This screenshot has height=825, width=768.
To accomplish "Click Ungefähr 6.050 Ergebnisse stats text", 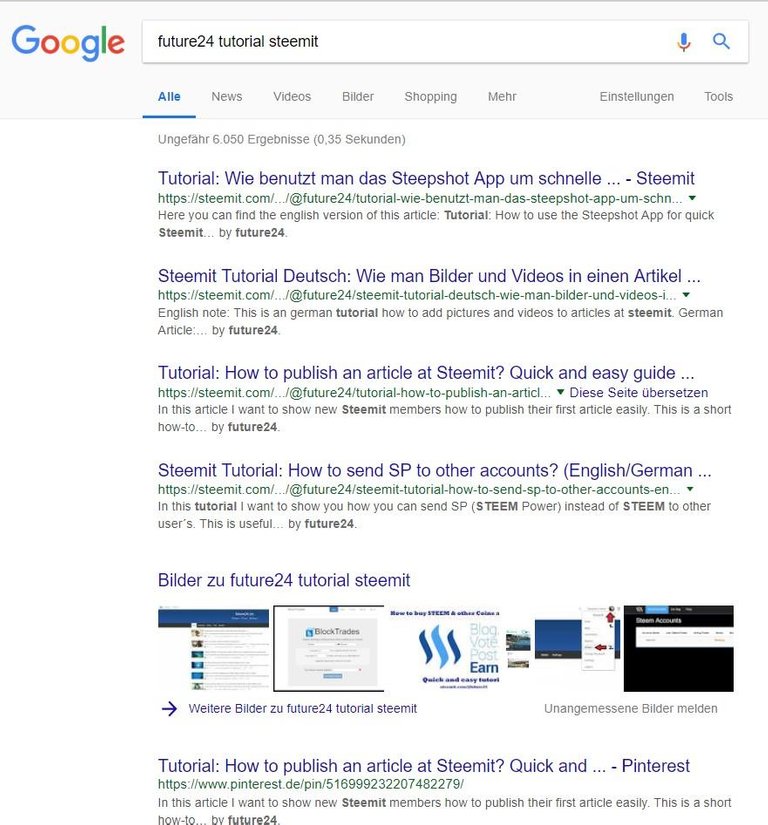I will pyautogui.click(x=281, y=139).
